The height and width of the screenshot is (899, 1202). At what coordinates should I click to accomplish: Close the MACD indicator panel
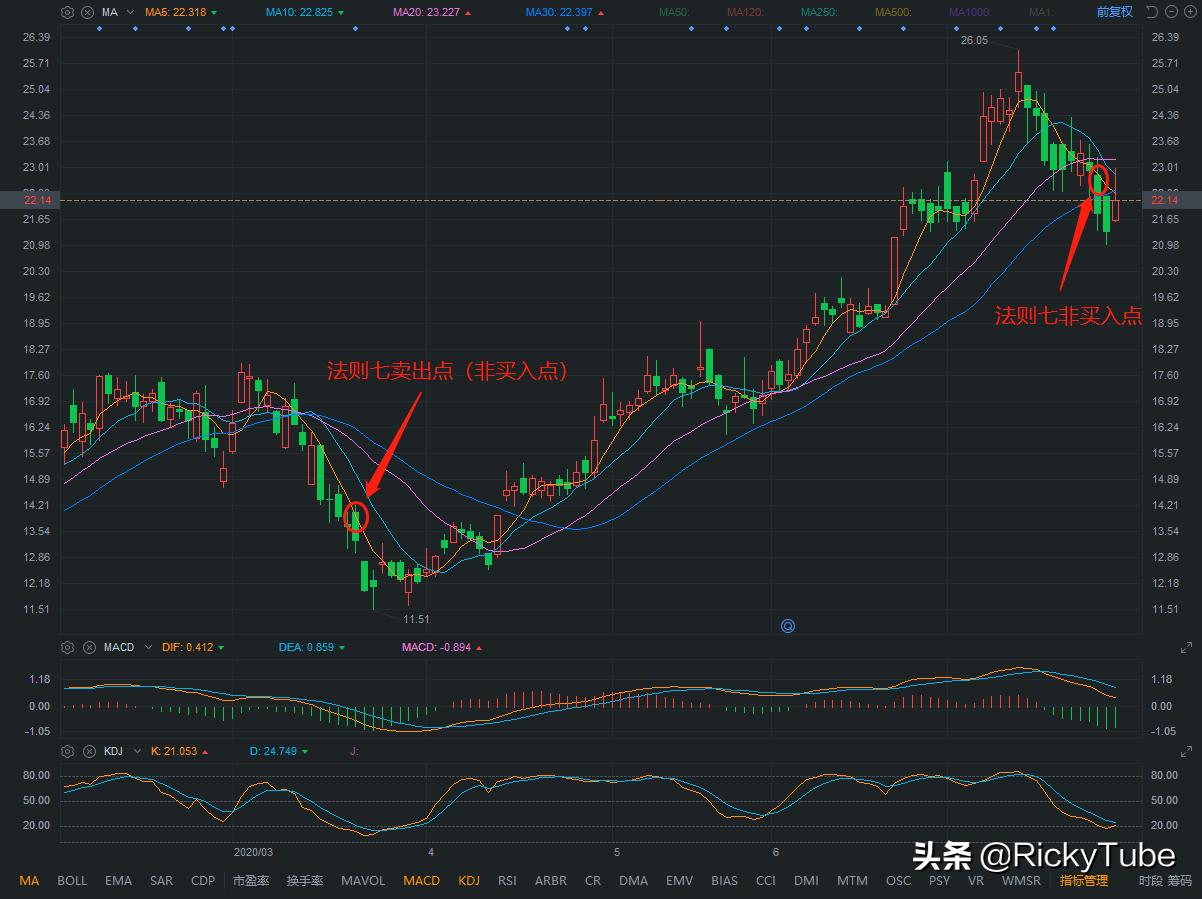click(87, 647)
